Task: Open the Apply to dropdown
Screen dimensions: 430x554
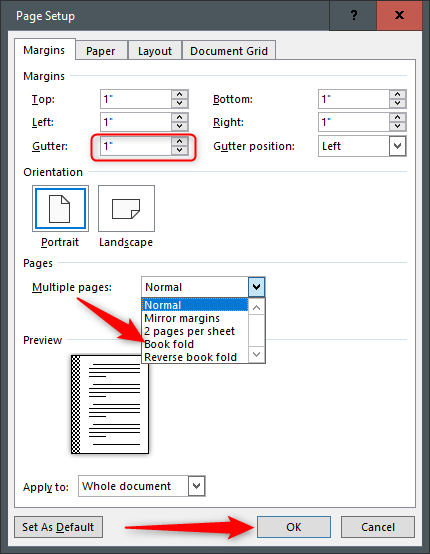Action: click(x=196, y=486)
